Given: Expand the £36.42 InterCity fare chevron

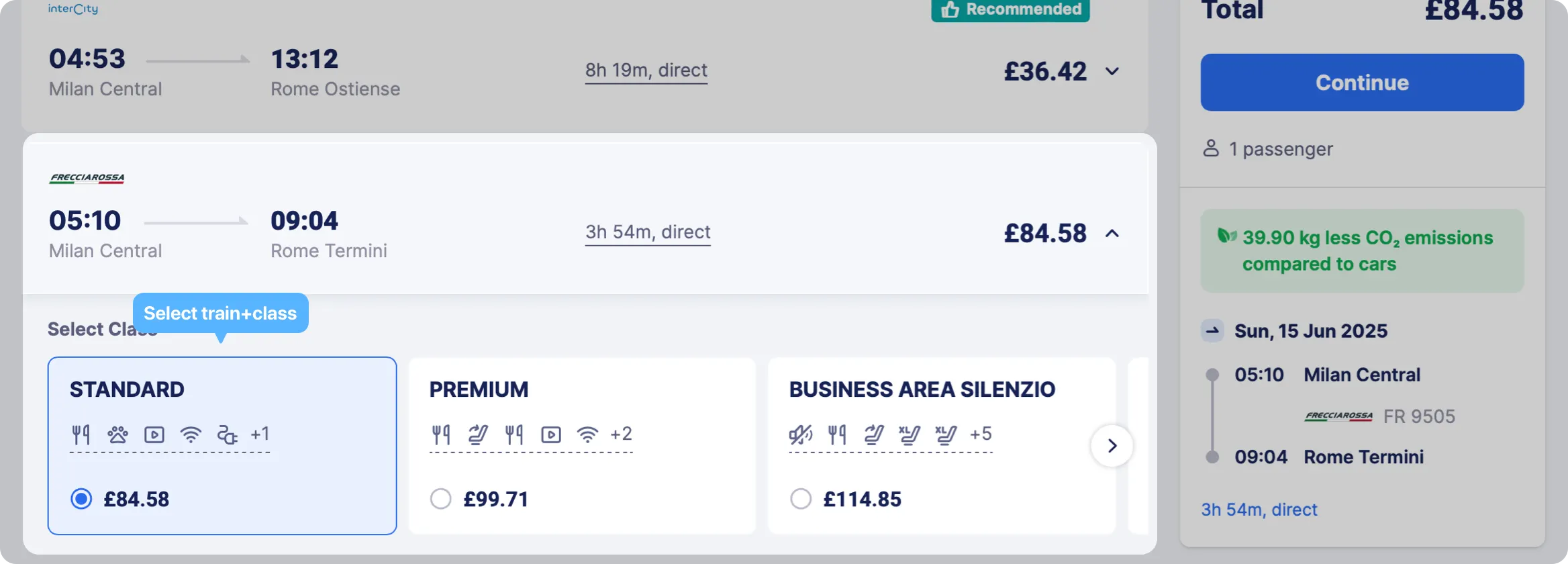Looking at the screenshot, I should (x=1112, y=71).
